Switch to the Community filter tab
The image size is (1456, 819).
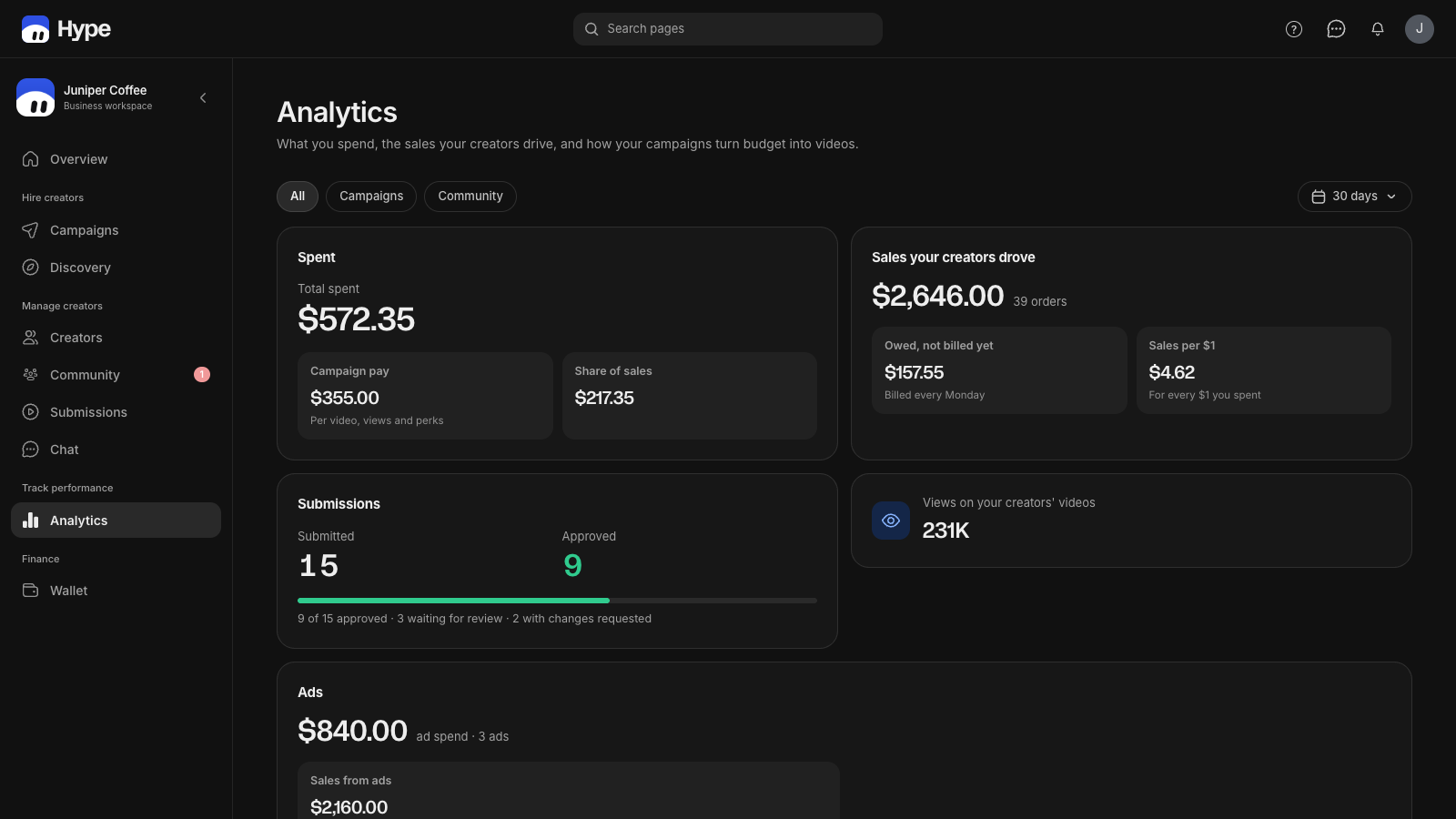click(x=470, y=197)
